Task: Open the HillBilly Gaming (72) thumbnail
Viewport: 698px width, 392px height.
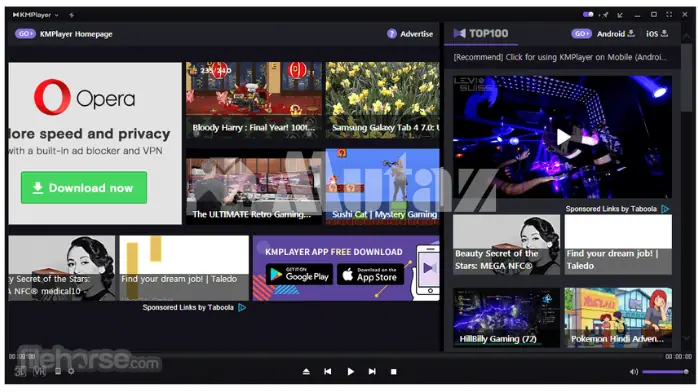Action: (x=507, y=318)
